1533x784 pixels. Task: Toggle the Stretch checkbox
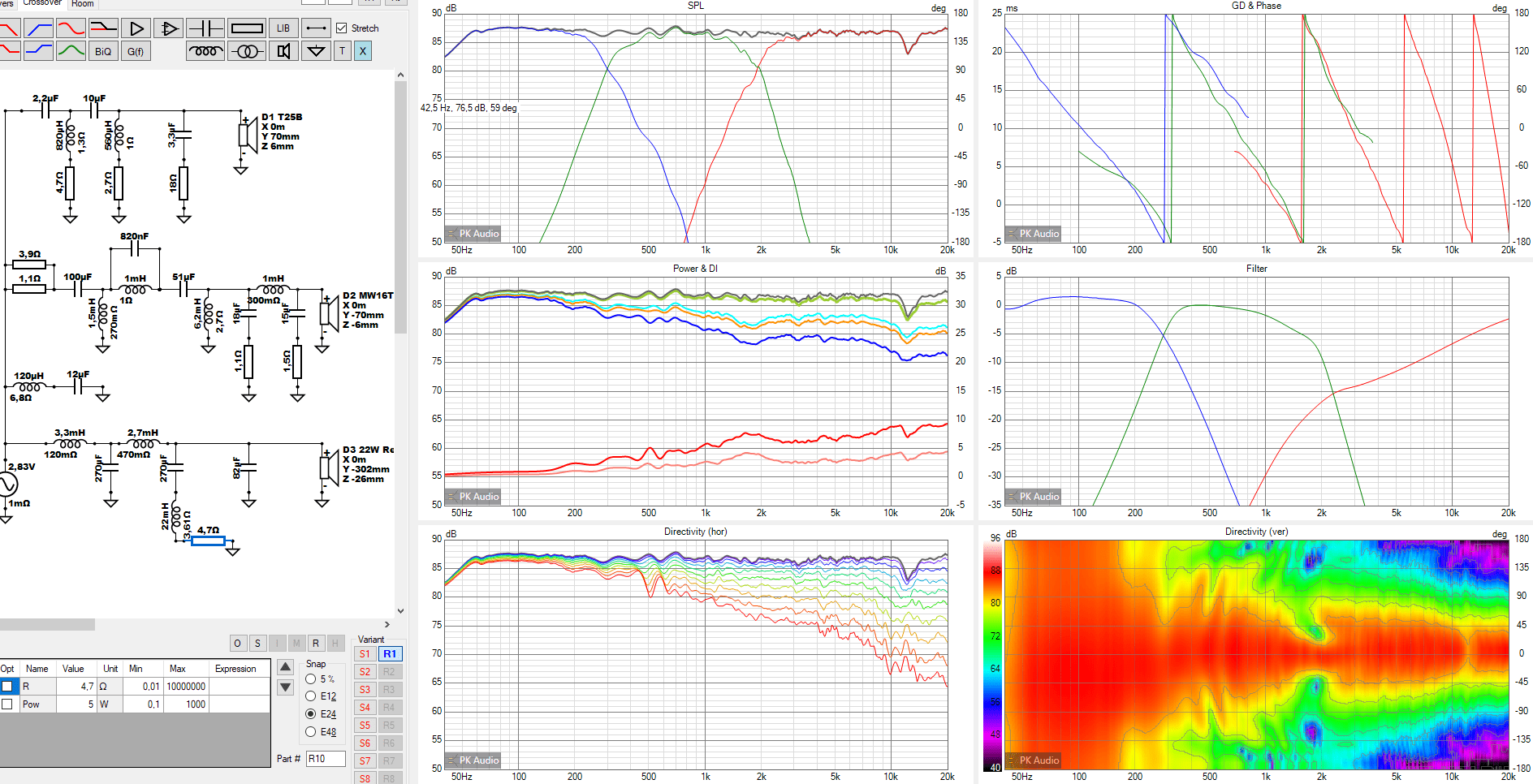[342, 28]
